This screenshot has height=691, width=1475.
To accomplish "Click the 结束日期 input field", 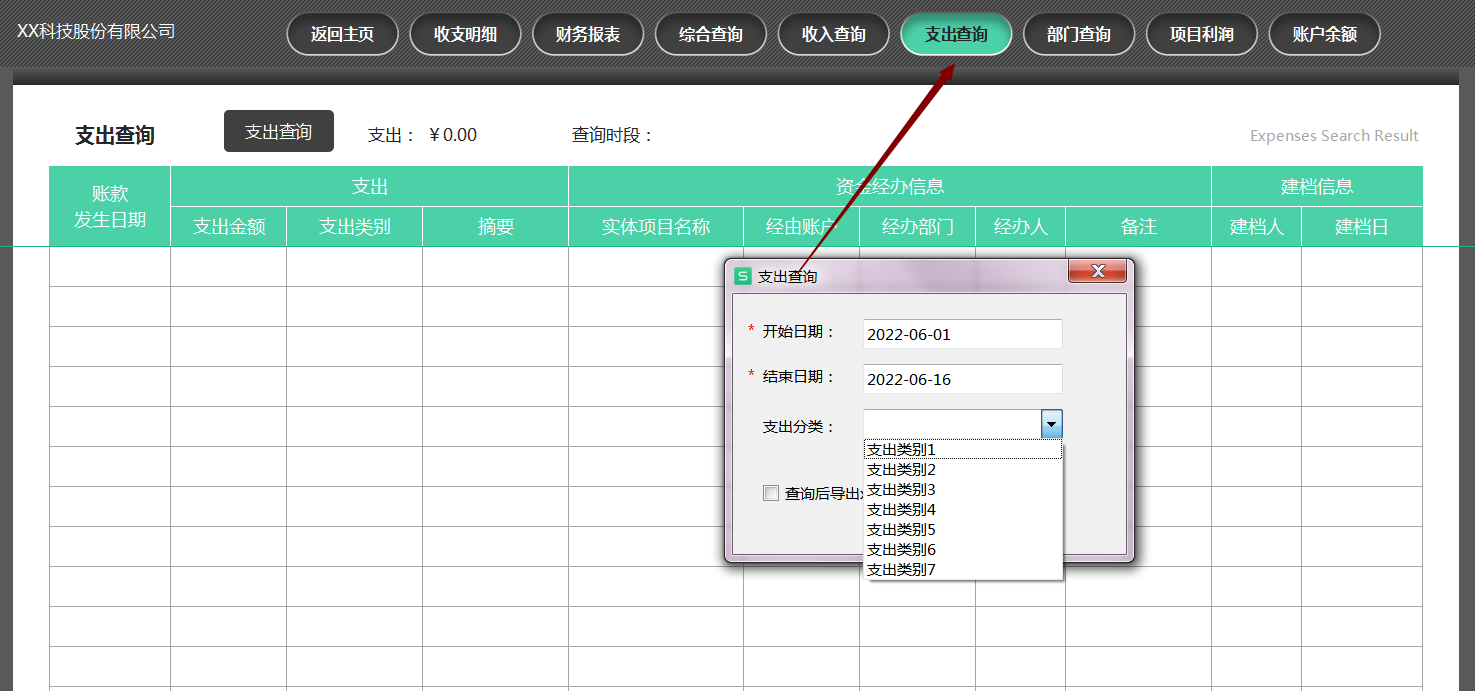I will (x=962, y=380).
